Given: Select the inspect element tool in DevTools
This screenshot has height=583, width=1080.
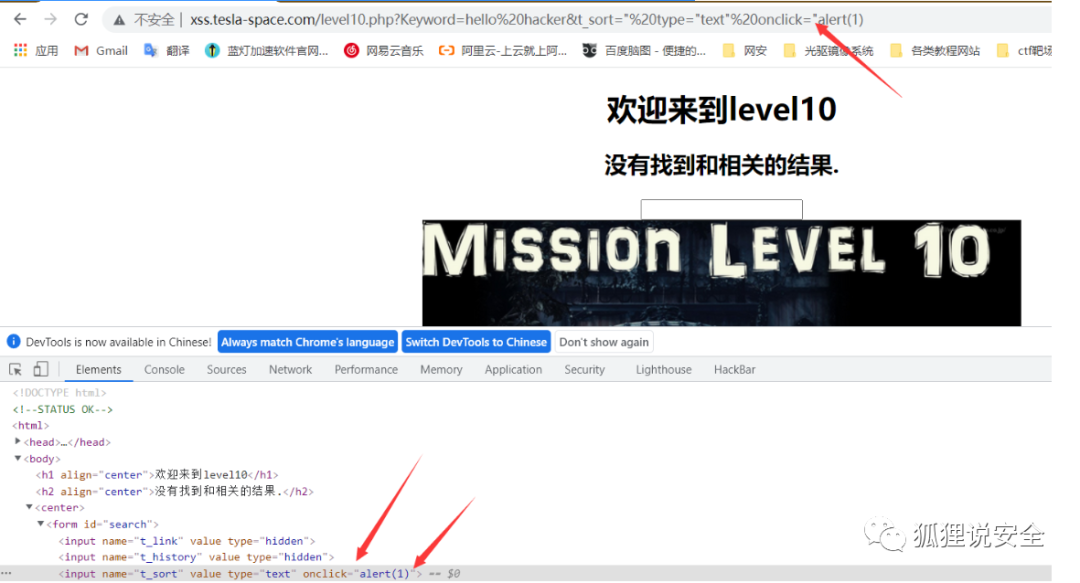Looking at the screenshot, I should tap(15, 369).
